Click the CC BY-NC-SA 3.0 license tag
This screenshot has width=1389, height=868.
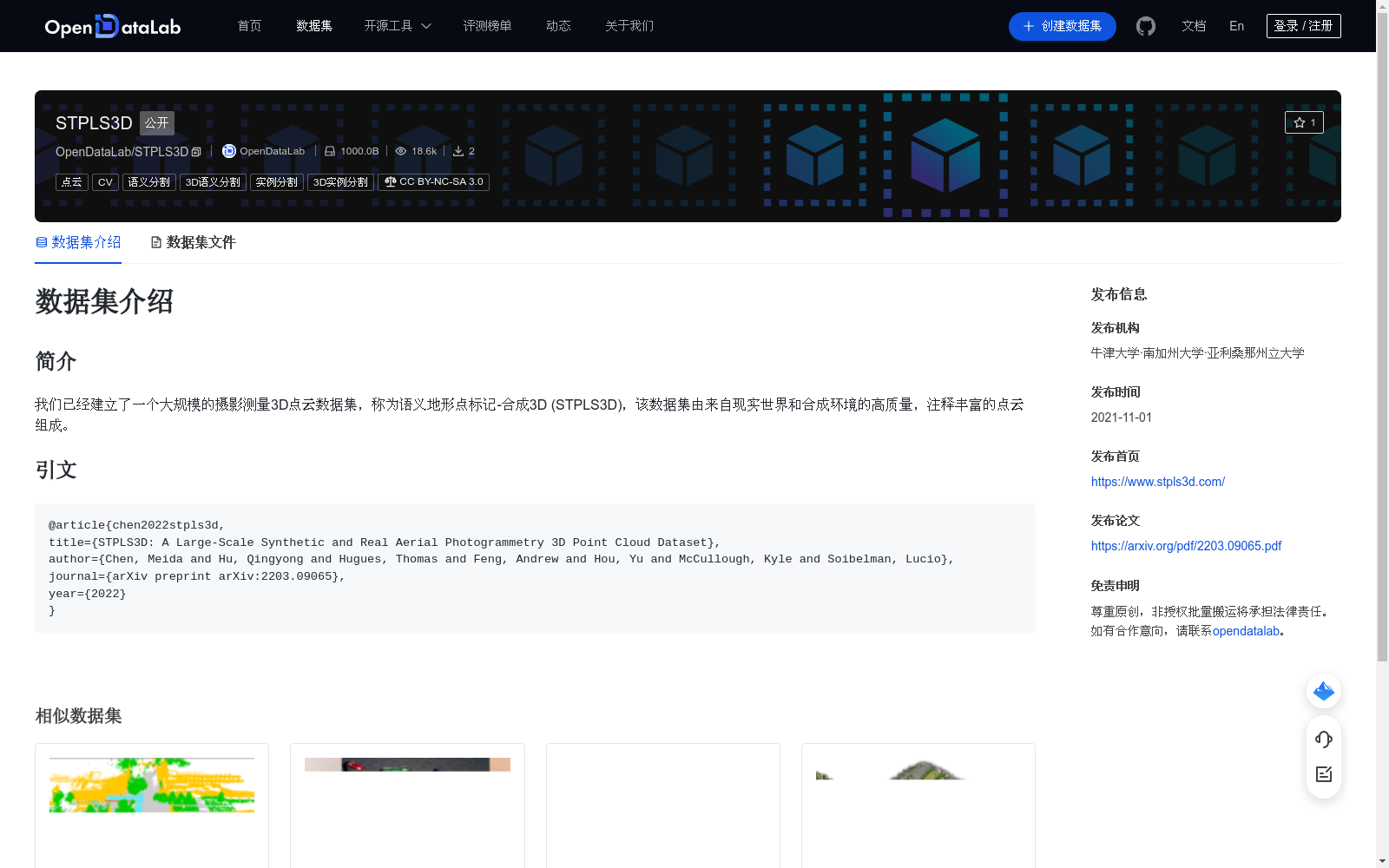(433, 182)
